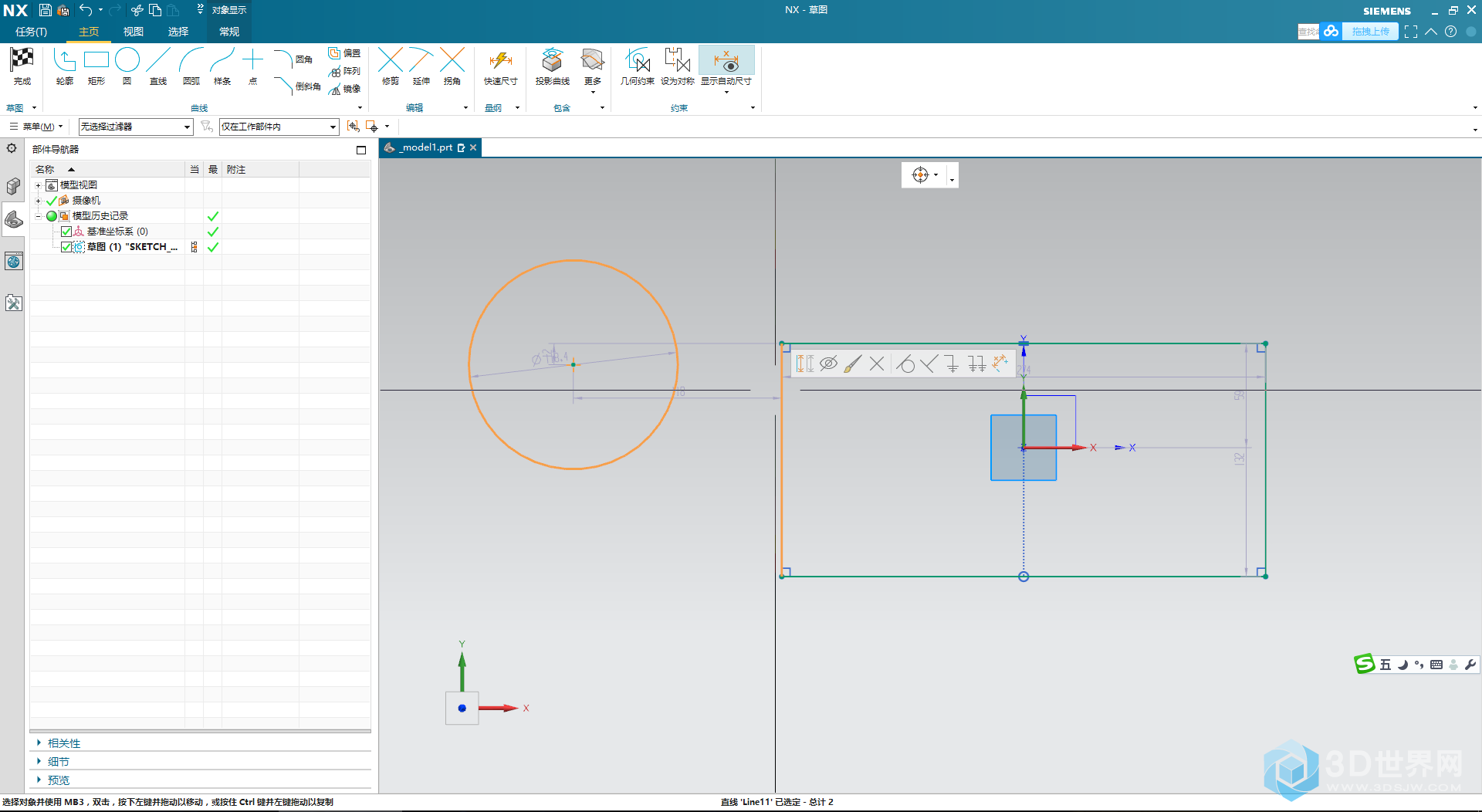
Task: Click the Cut scissors icon
Action: [137, 10]
